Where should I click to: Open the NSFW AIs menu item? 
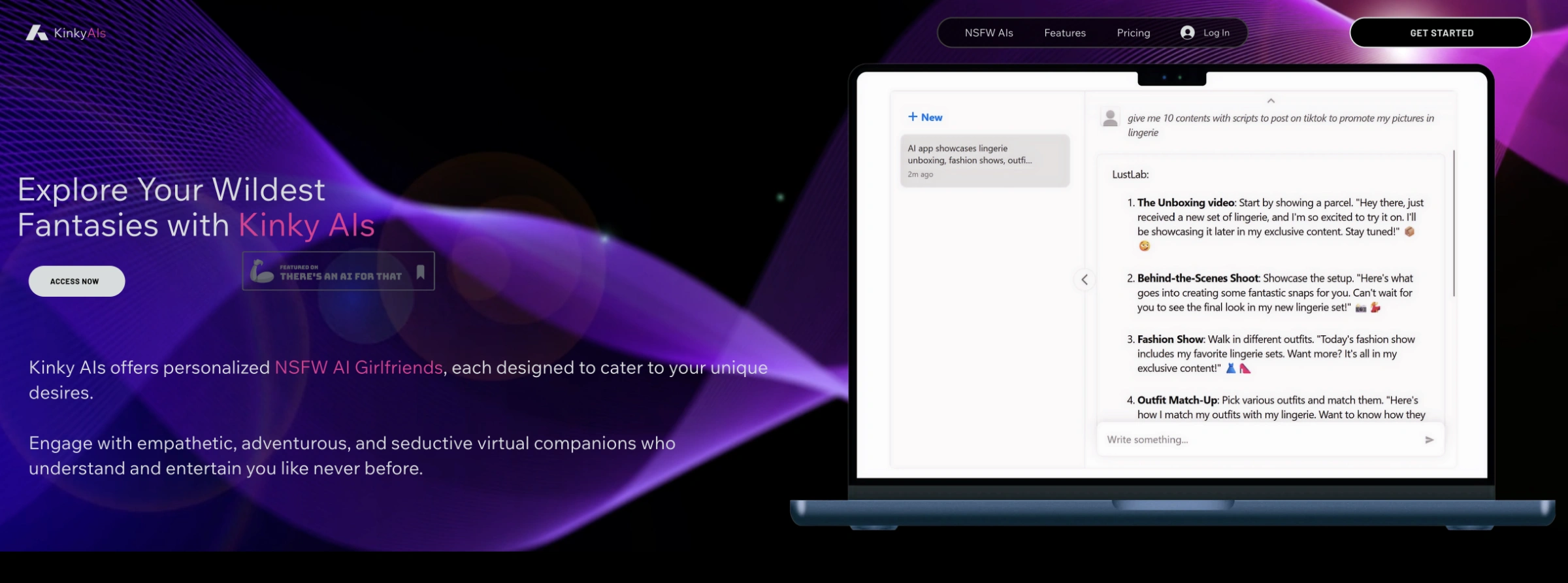pyautogui.click(x=988, y=33)
